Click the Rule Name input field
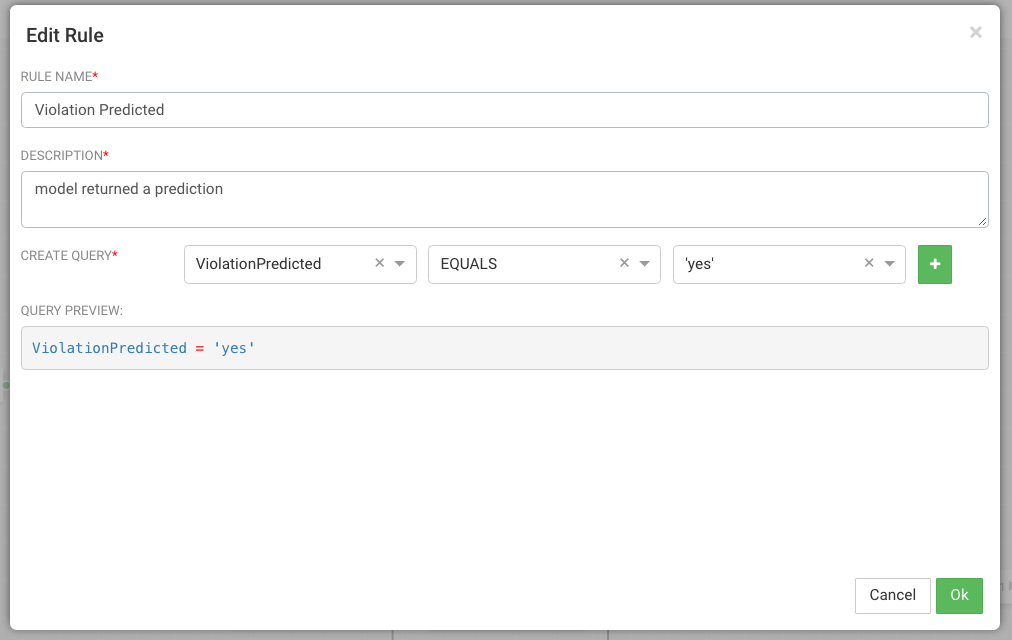Image resolution: width=1012 pixels, height=640 pixels. [x=504, y=110]
